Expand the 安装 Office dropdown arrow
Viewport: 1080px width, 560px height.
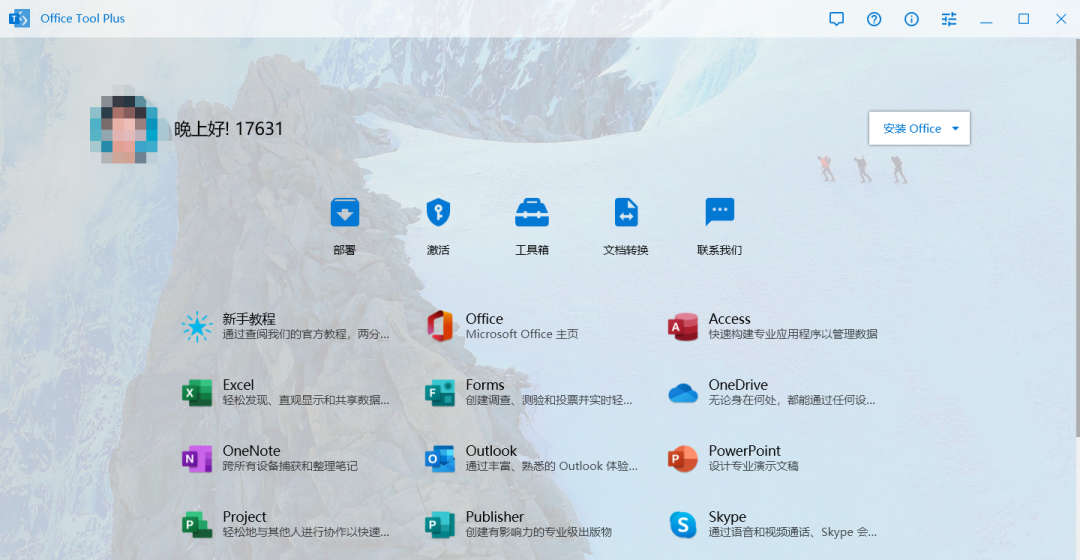point(955,128)
